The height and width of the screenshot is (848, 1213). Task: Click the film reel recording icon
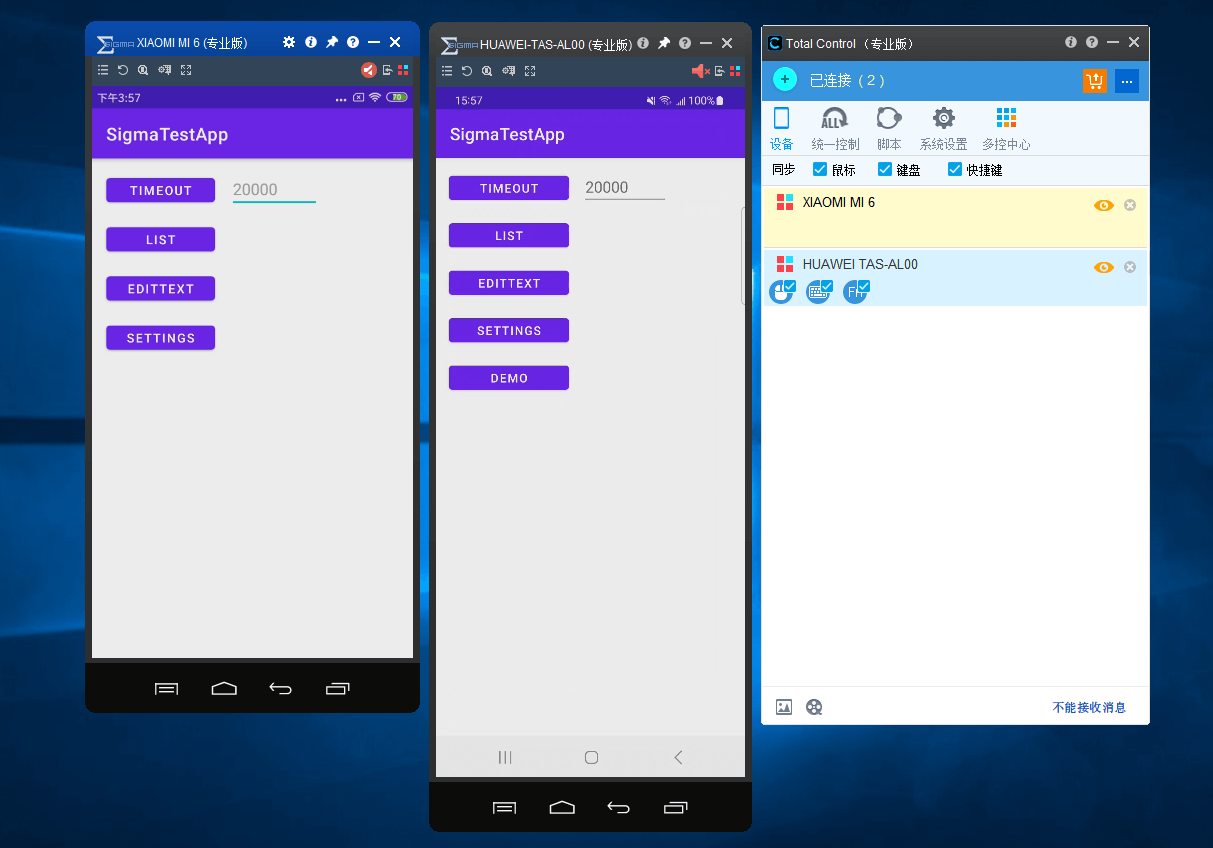[x=814, y=707]
